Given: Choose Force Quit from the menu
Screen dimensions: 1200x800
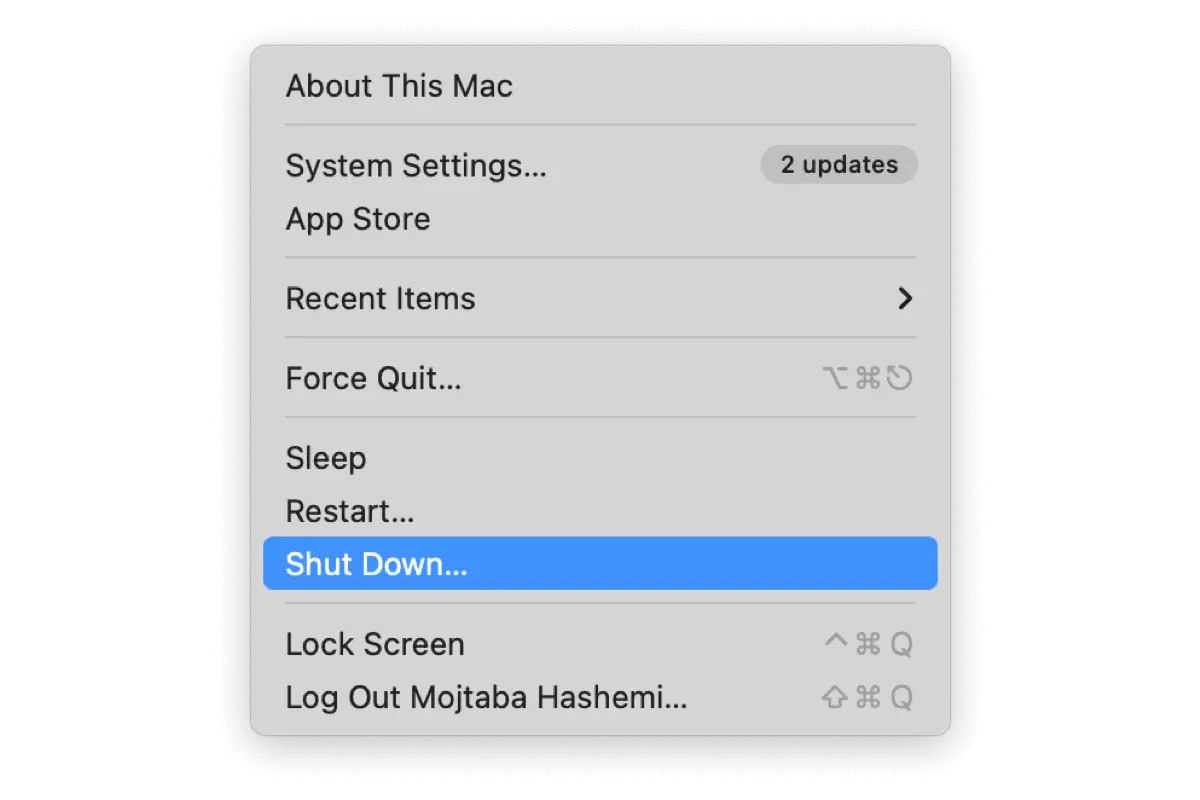Looking at the screenshot, I should point(373,379).
